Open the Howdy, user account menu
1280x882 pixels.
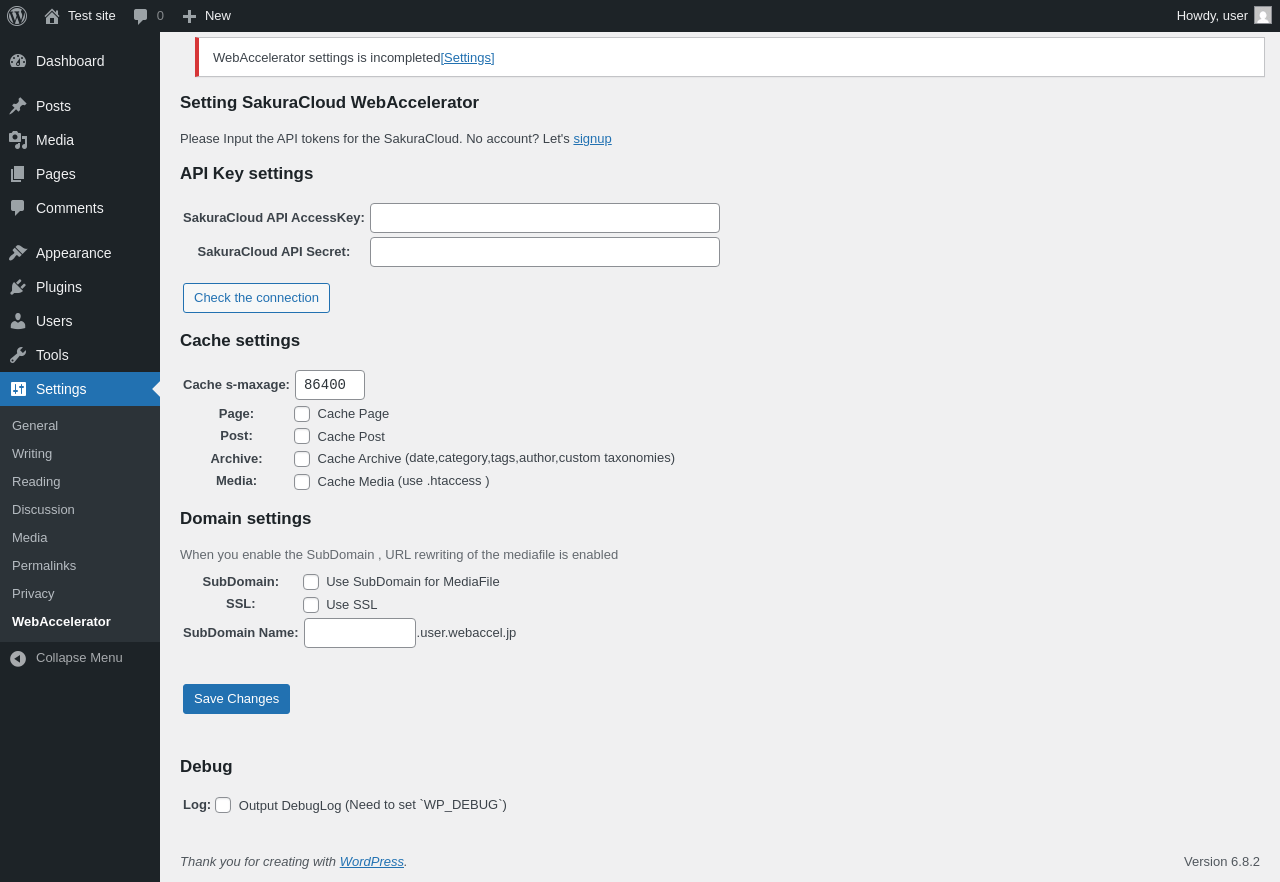1223,16
